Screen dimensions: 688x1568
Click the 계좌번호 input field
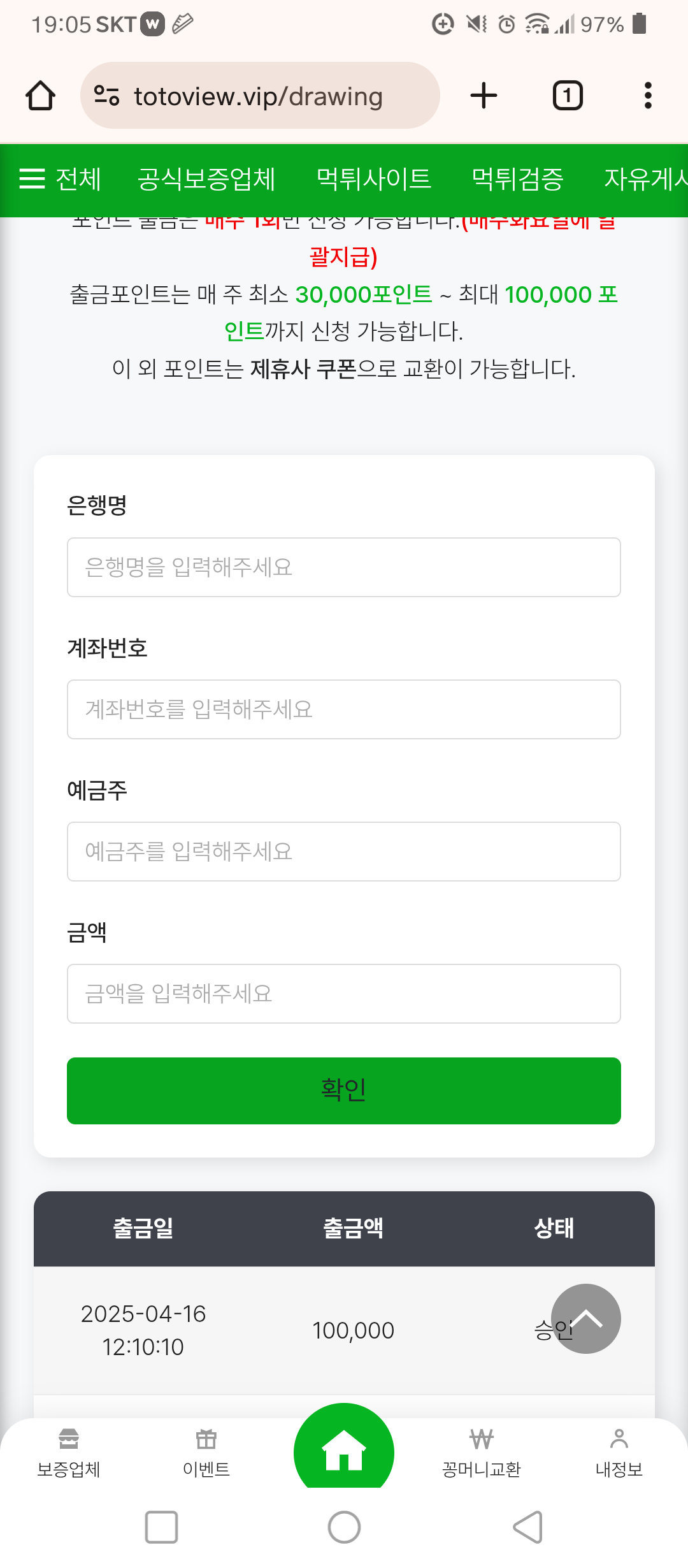(x=344, y=709)
